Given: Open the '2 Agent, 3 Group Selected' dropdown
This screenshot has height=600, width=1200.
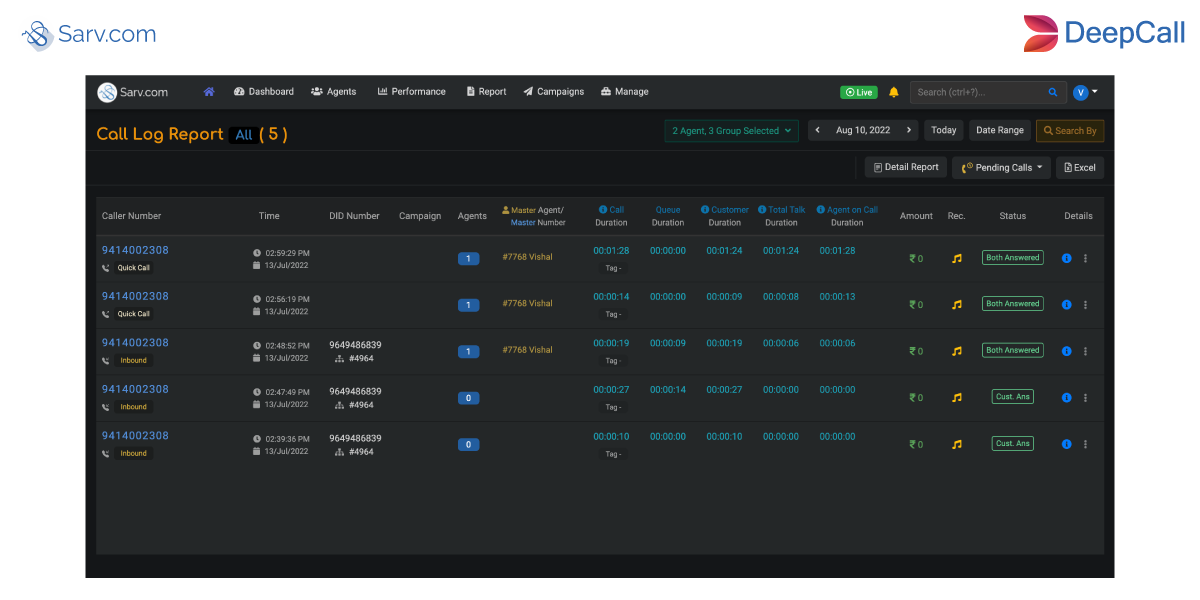Looking at the screenshot, I should (x=731, y=130).
